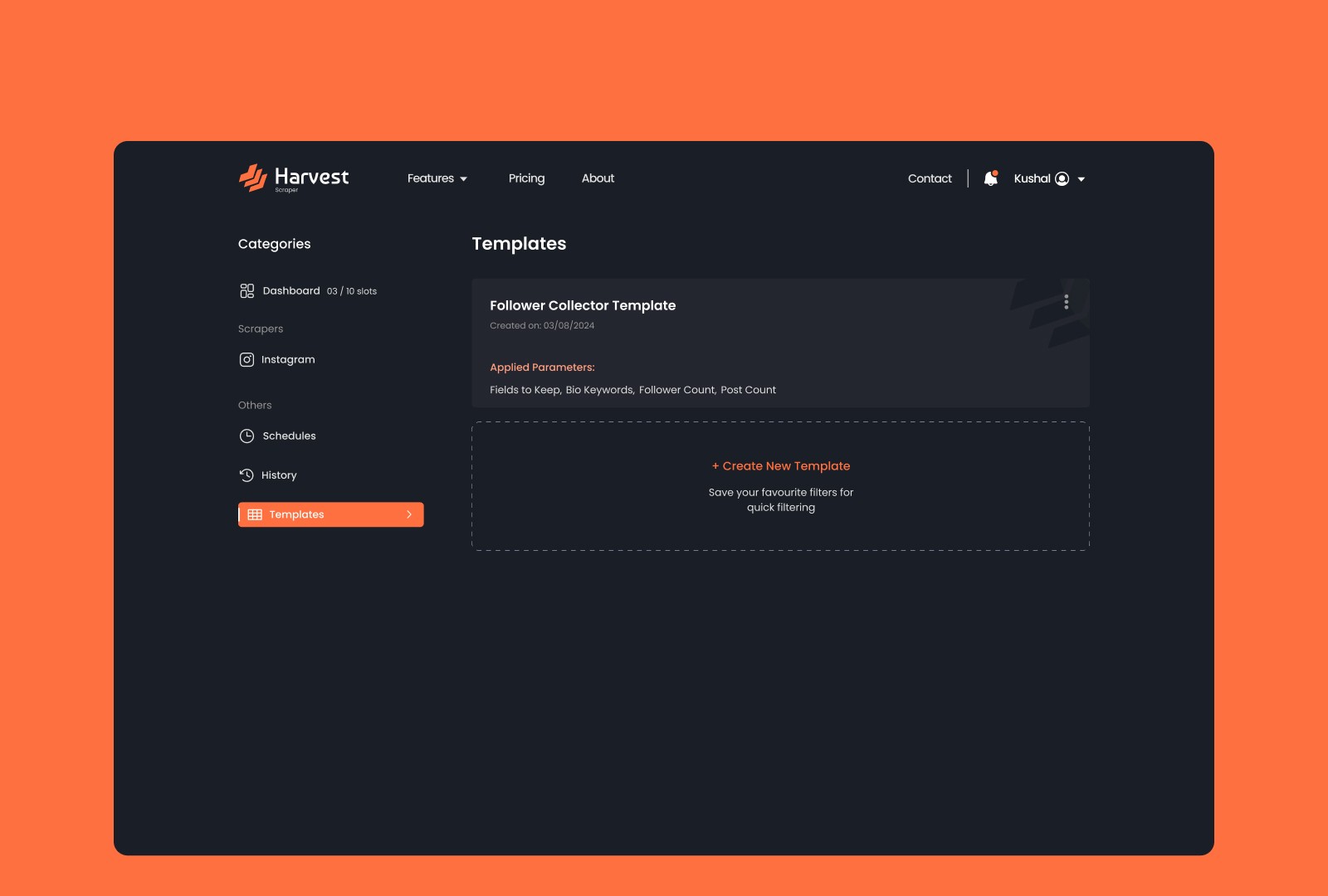The width and height of the screenshot is (1328, 896).
Task: Click the History icon
Action: pos(247,475)
